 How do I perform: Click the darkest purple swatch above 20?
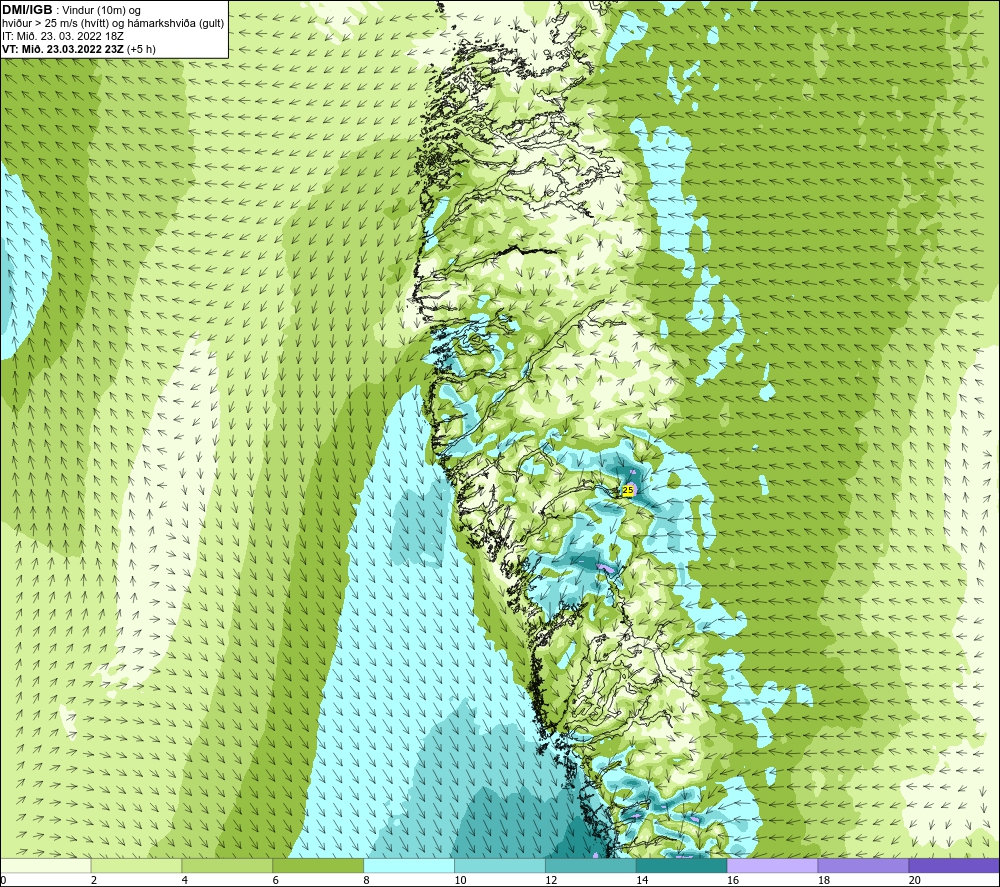tap(954, 865)
